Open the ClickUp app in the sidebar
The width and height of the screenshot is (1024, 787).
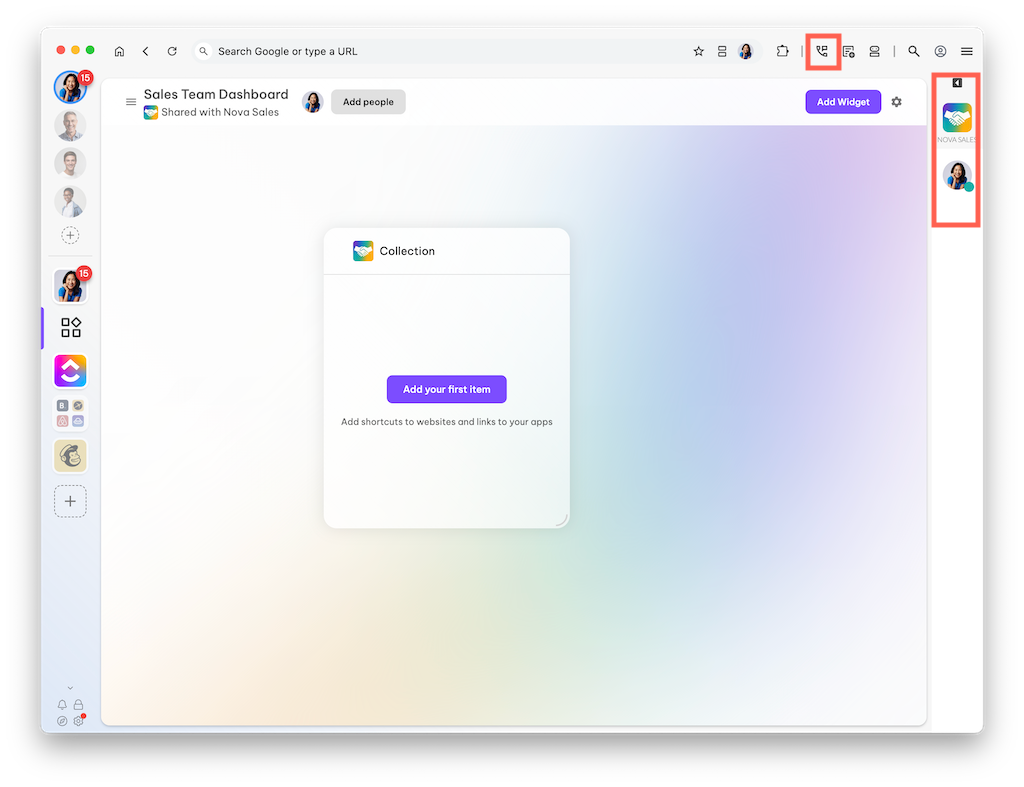click(71, 371)
